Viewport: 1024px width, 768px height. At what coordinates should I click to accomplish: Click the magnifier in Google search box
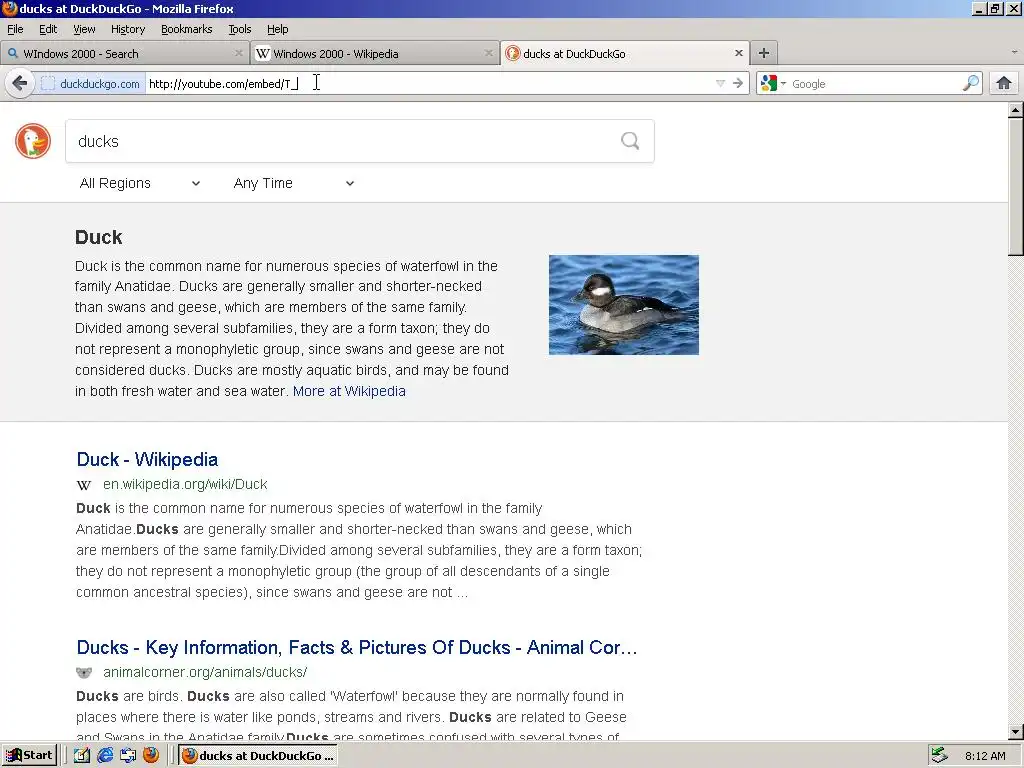(x=971, y=84)
